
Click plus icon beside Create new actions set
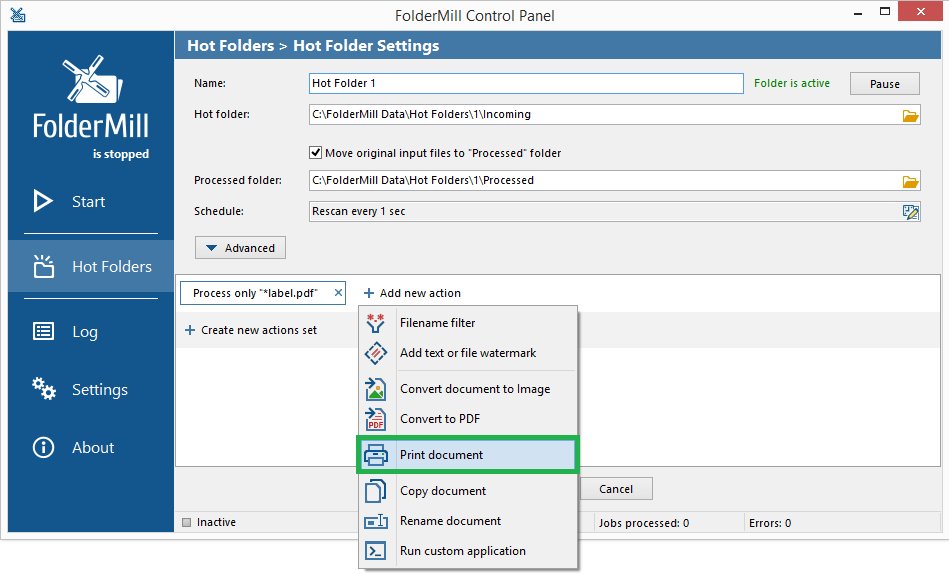190,330
